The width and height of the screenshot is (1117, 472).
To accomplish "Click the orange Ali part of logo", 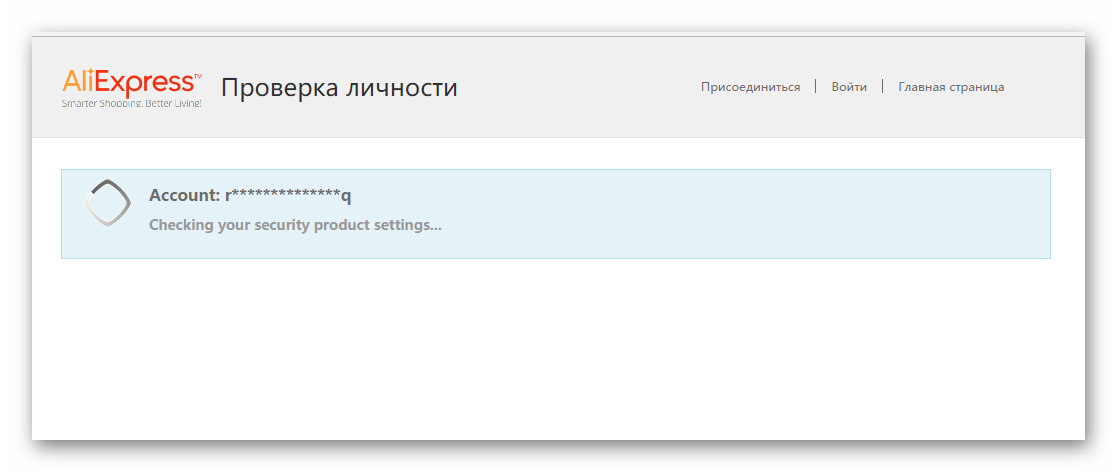I will tap(81, 82).
